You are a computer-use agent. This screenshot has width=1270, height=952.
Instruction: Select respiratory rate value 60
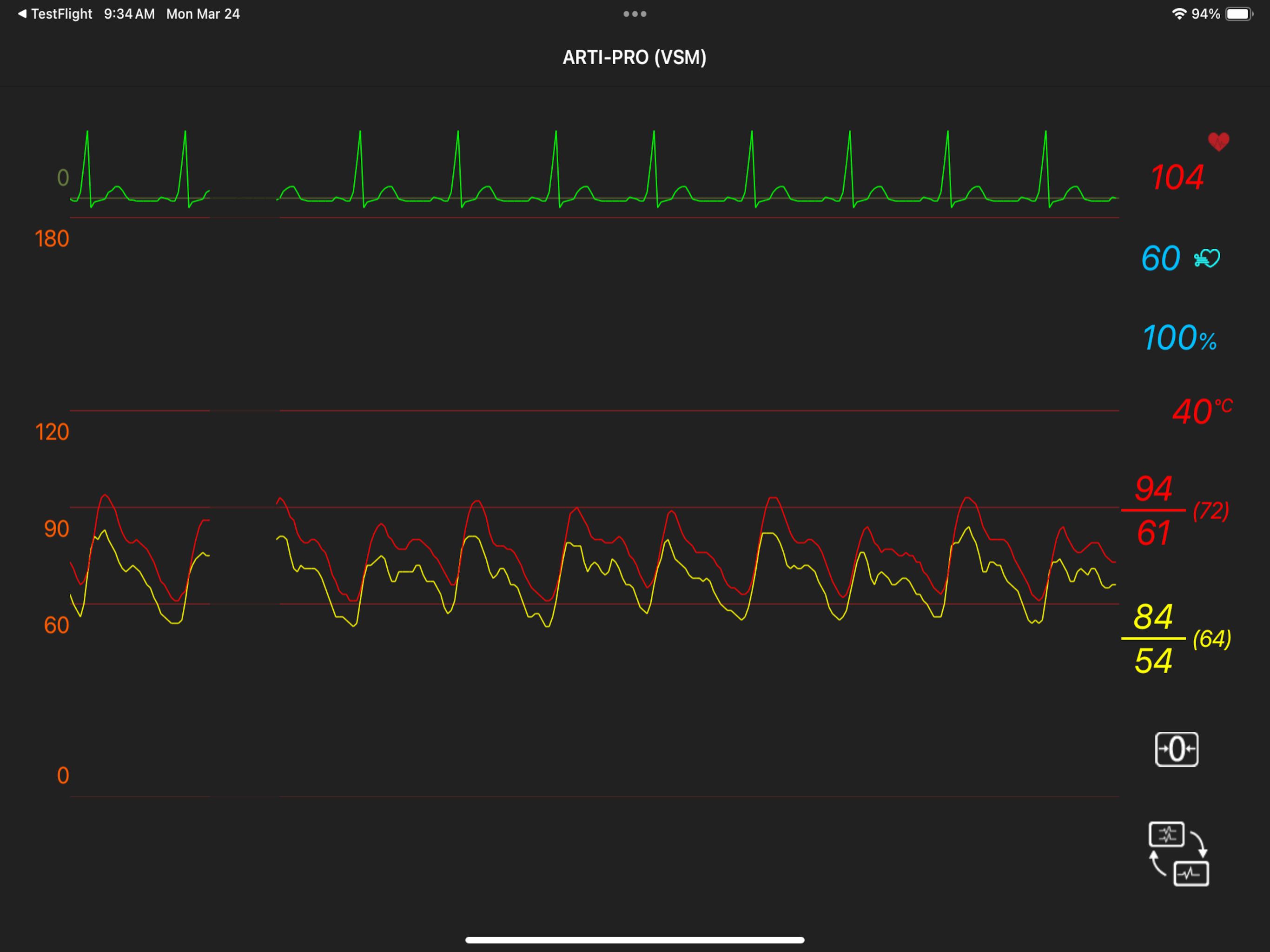click(x=1160, y=258)
